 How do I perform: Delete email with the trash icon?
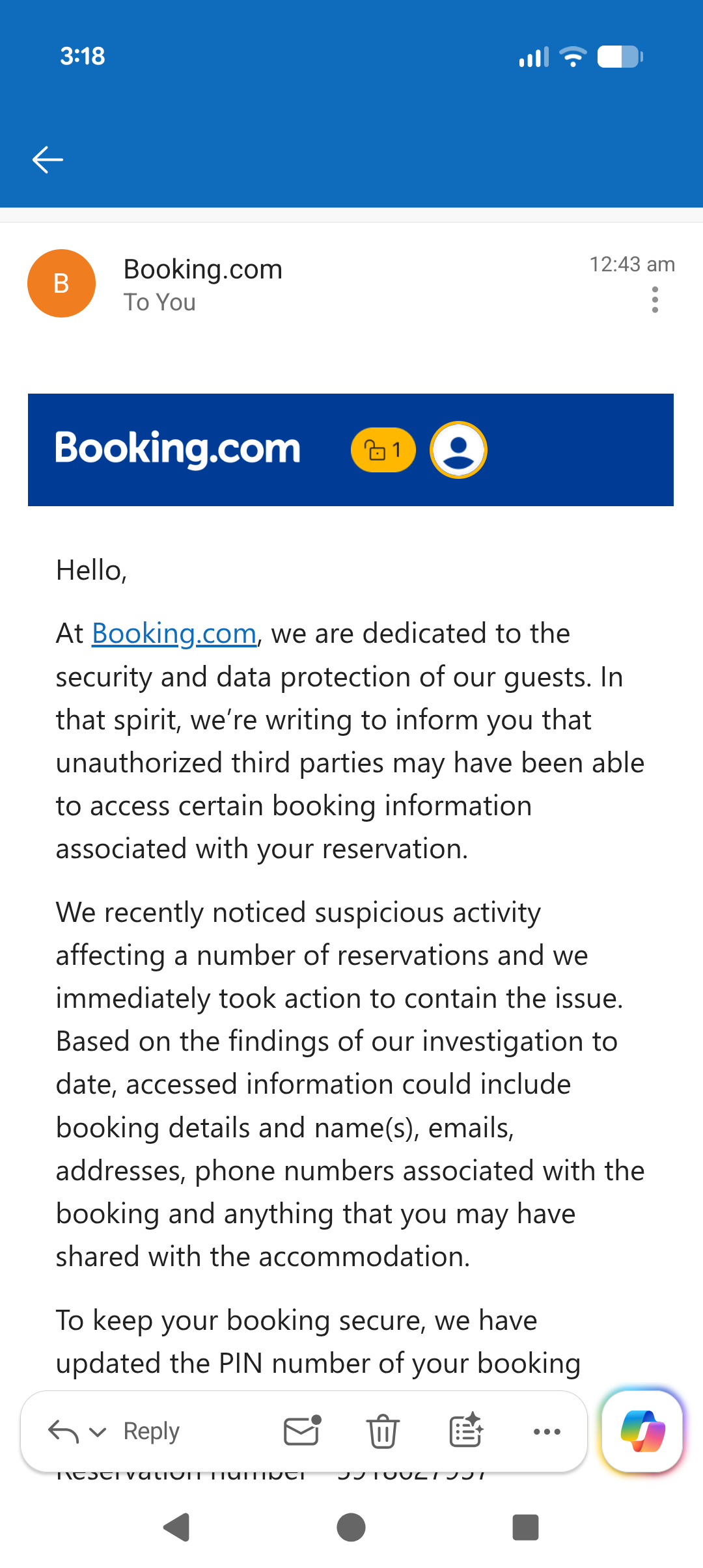pyautogui.click(x=383, y=1431)
